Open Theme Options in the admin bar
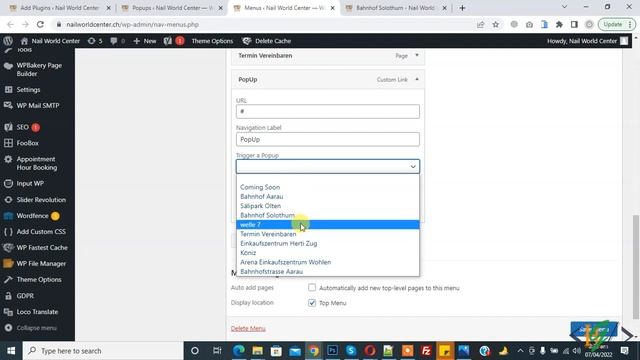This screenshot has width=640, height=360. tap(212, 41)
